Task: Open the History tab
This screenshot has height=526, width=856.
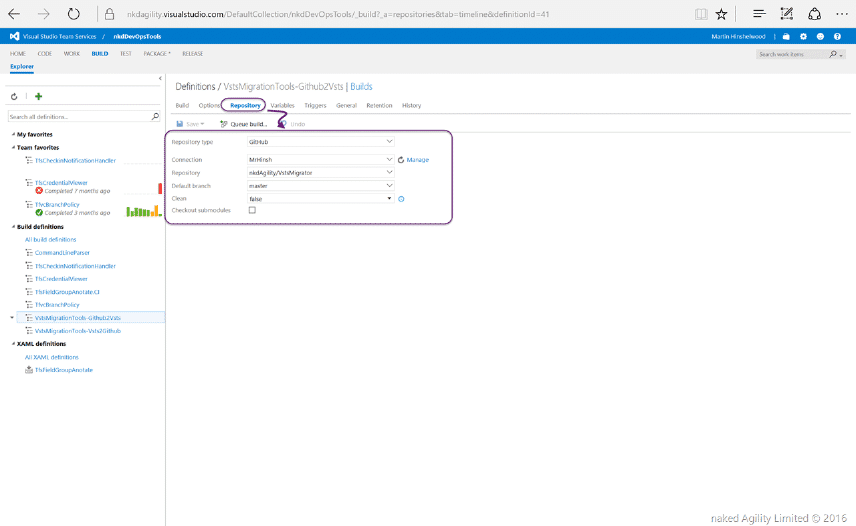Action: click(x=411, y=105)
